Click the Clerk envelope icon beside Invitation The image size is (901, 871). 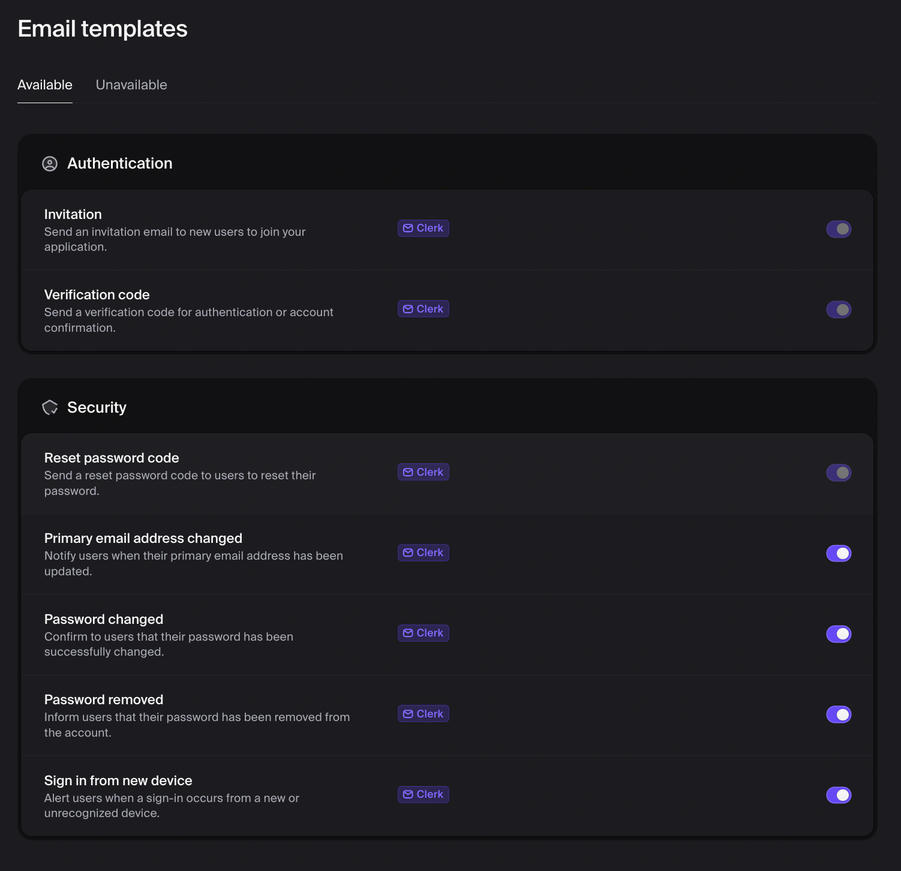(x=406, y=227)
